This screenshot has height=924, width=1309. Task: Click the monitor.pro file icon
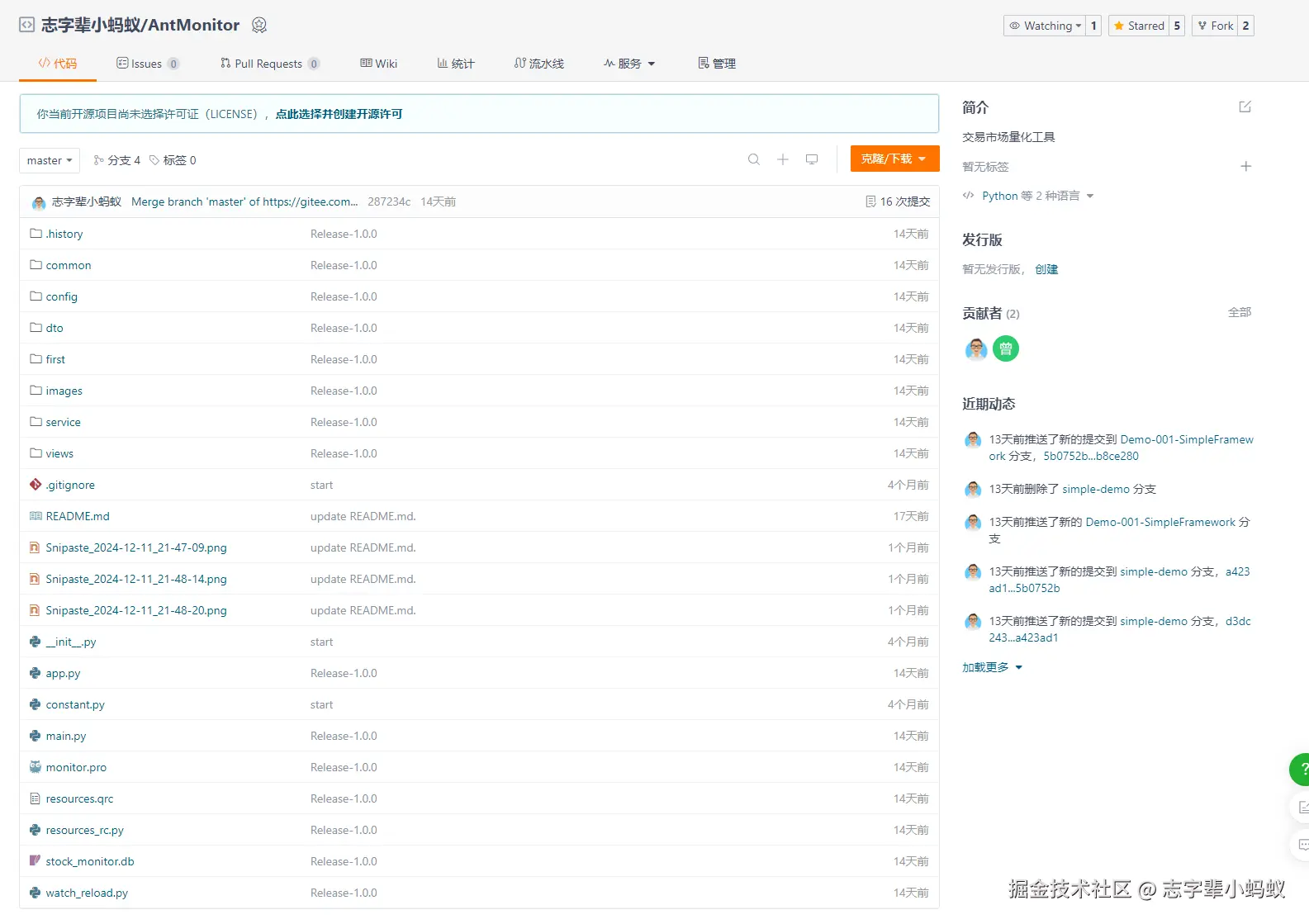[x=35, y=767]
